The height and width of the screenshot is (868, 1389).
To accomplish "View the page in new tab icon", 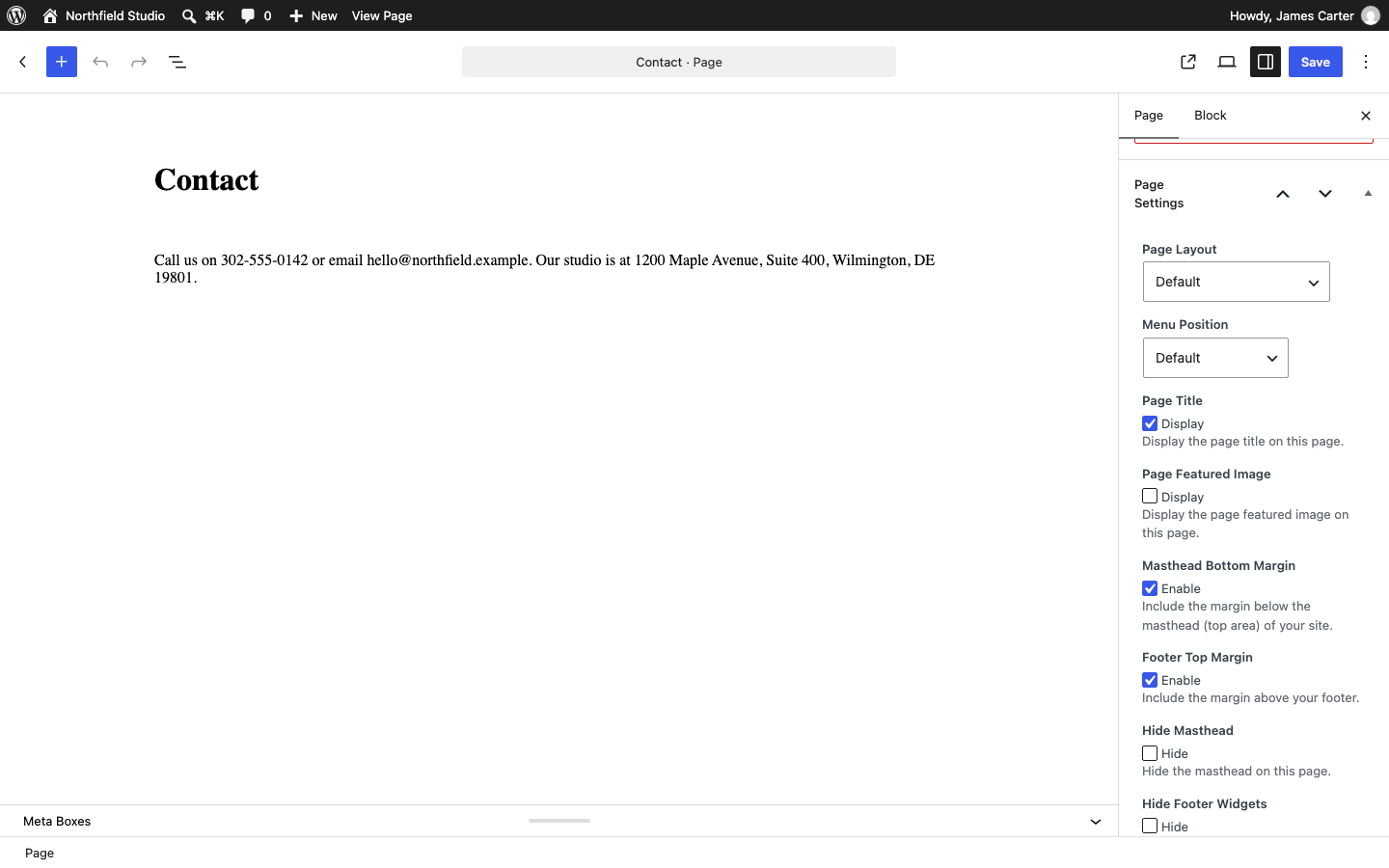I will pyautogui.click(x=1188, y=62).
